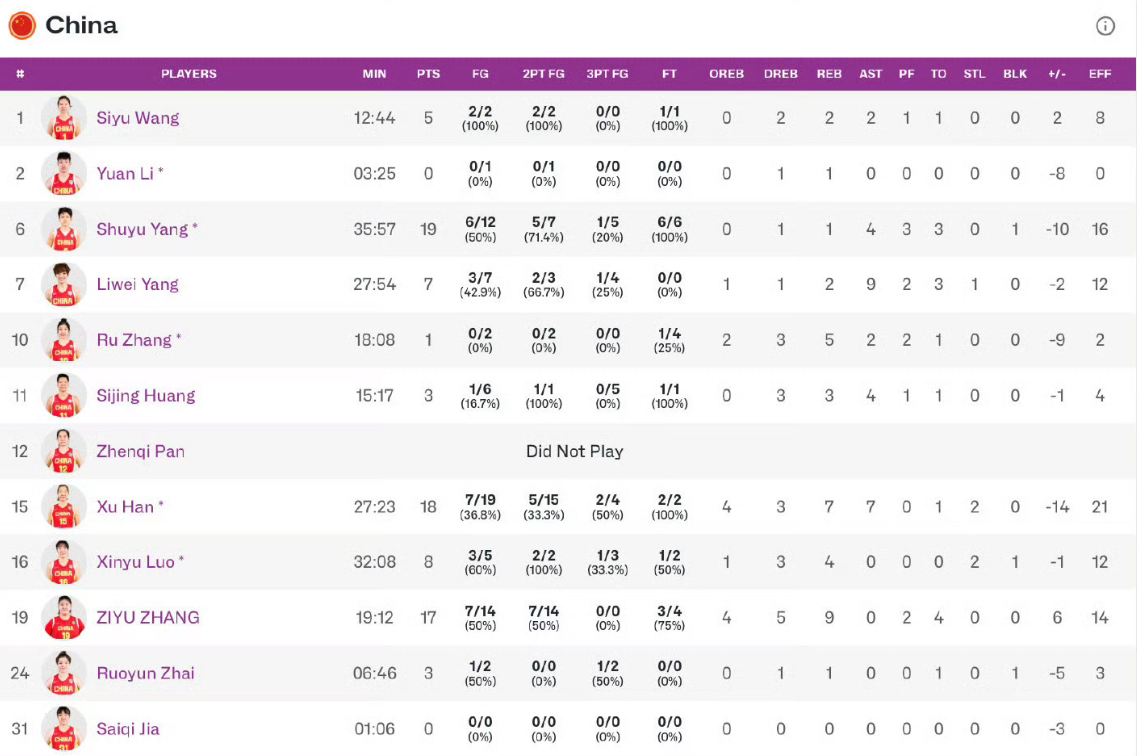Sort by the MIN column header
The image size is (1137, 756).
(374, 73)
